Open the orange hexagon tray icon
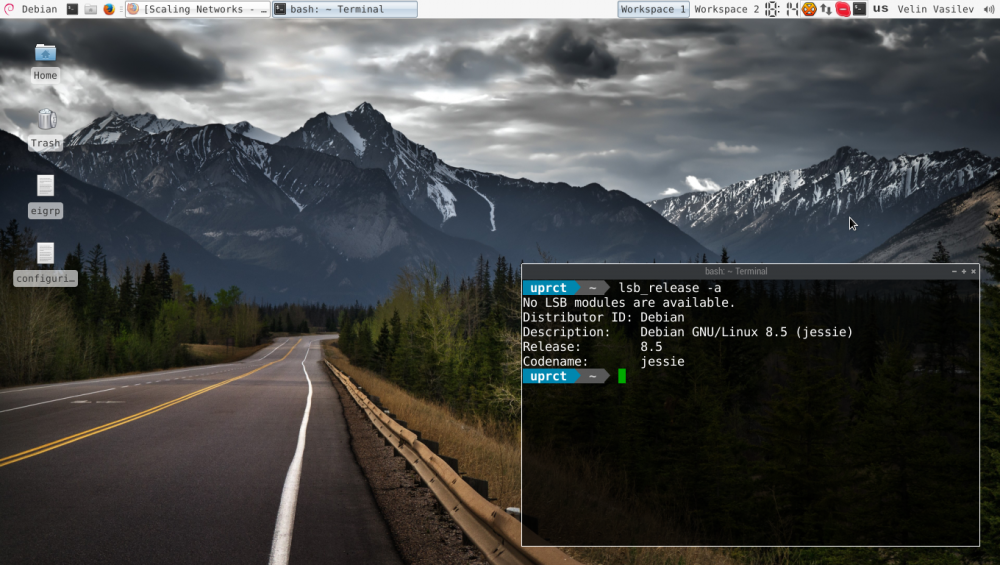The image size is (1000, 565). (x=809, y=9)
